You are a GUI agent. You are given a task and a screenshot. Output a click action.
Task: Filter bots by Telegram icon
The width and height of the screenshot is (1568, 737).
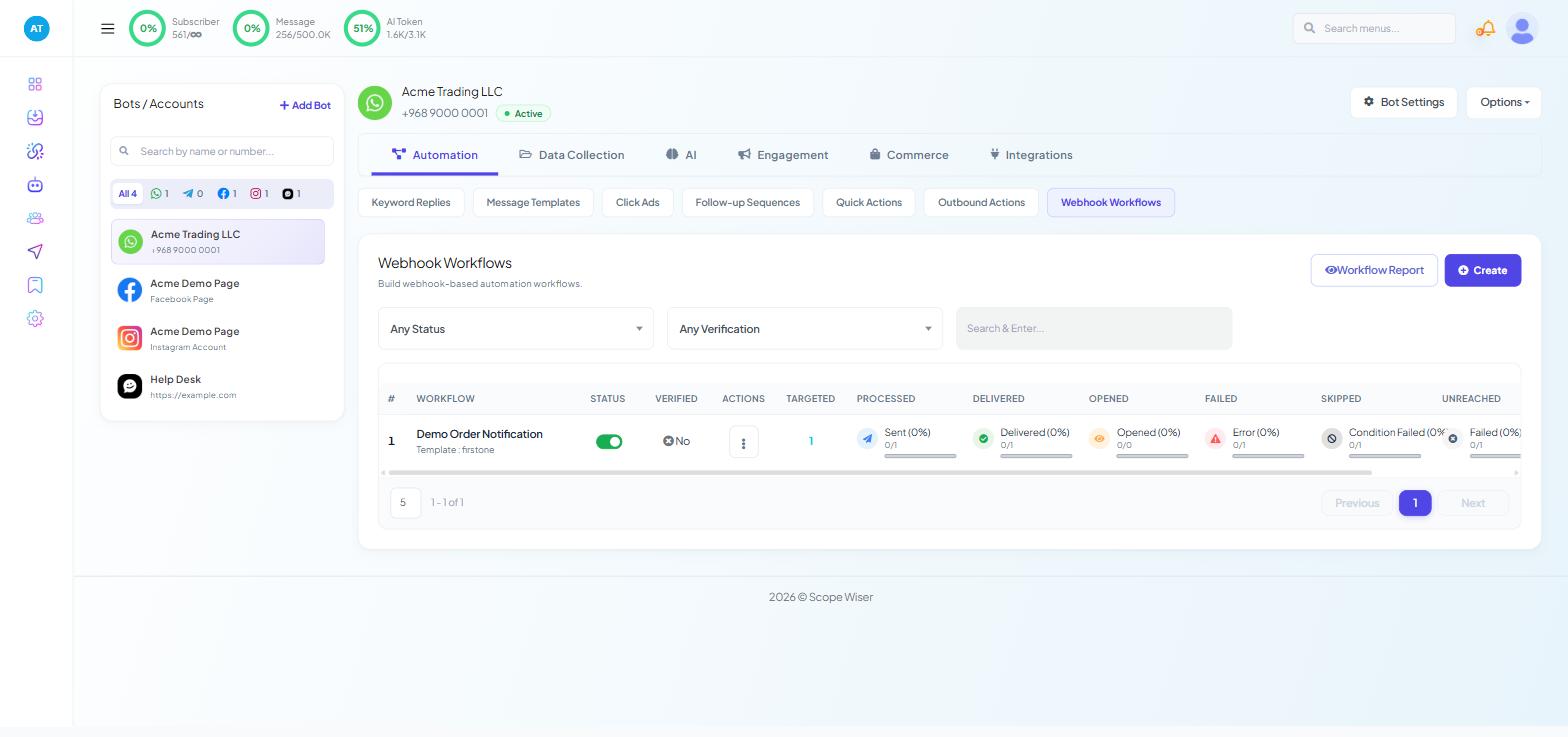click(193, 194)
